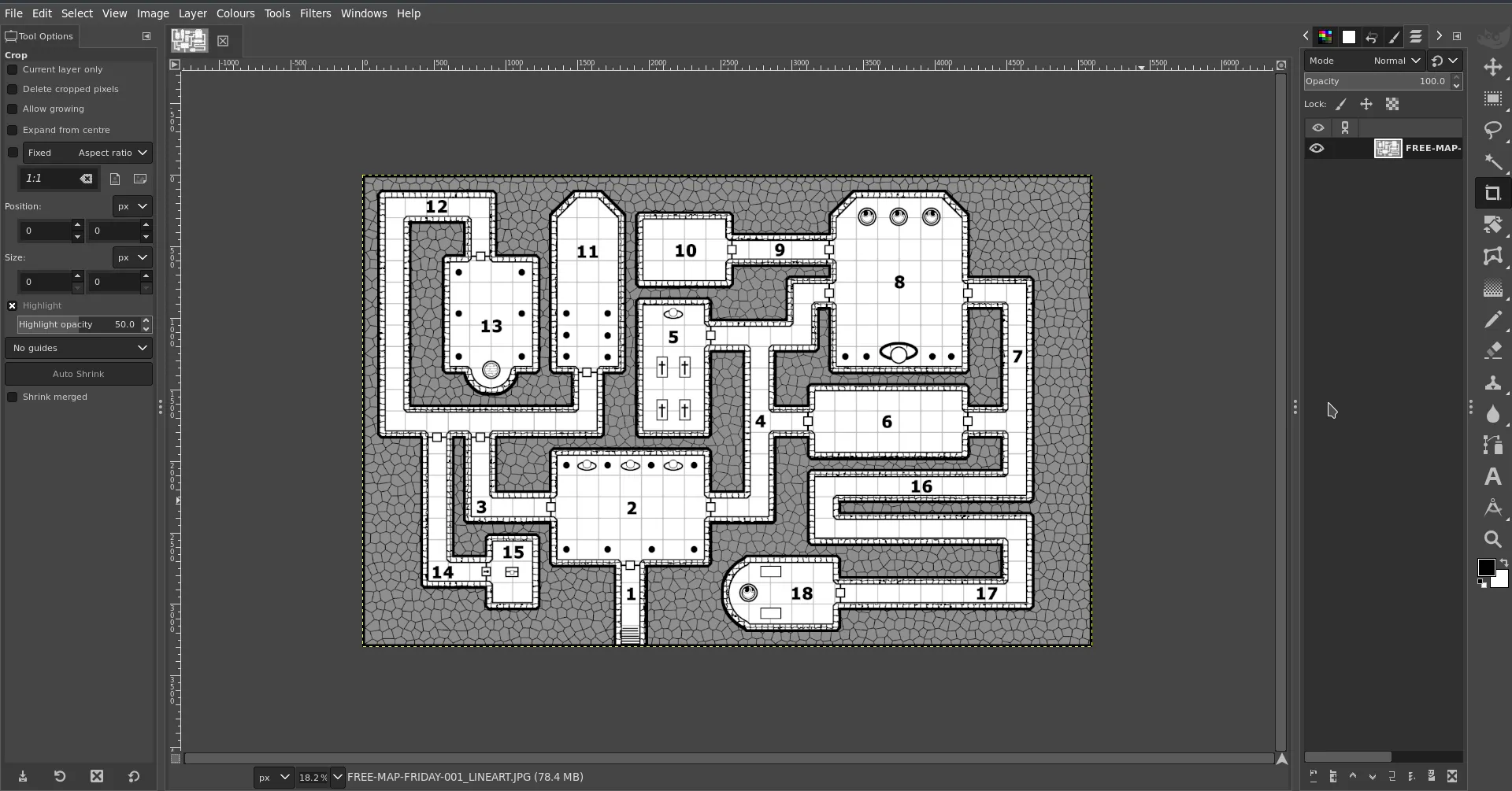1512x791 pixels.
Task: Open the No guides dropdown
Action: coord(79,348)
